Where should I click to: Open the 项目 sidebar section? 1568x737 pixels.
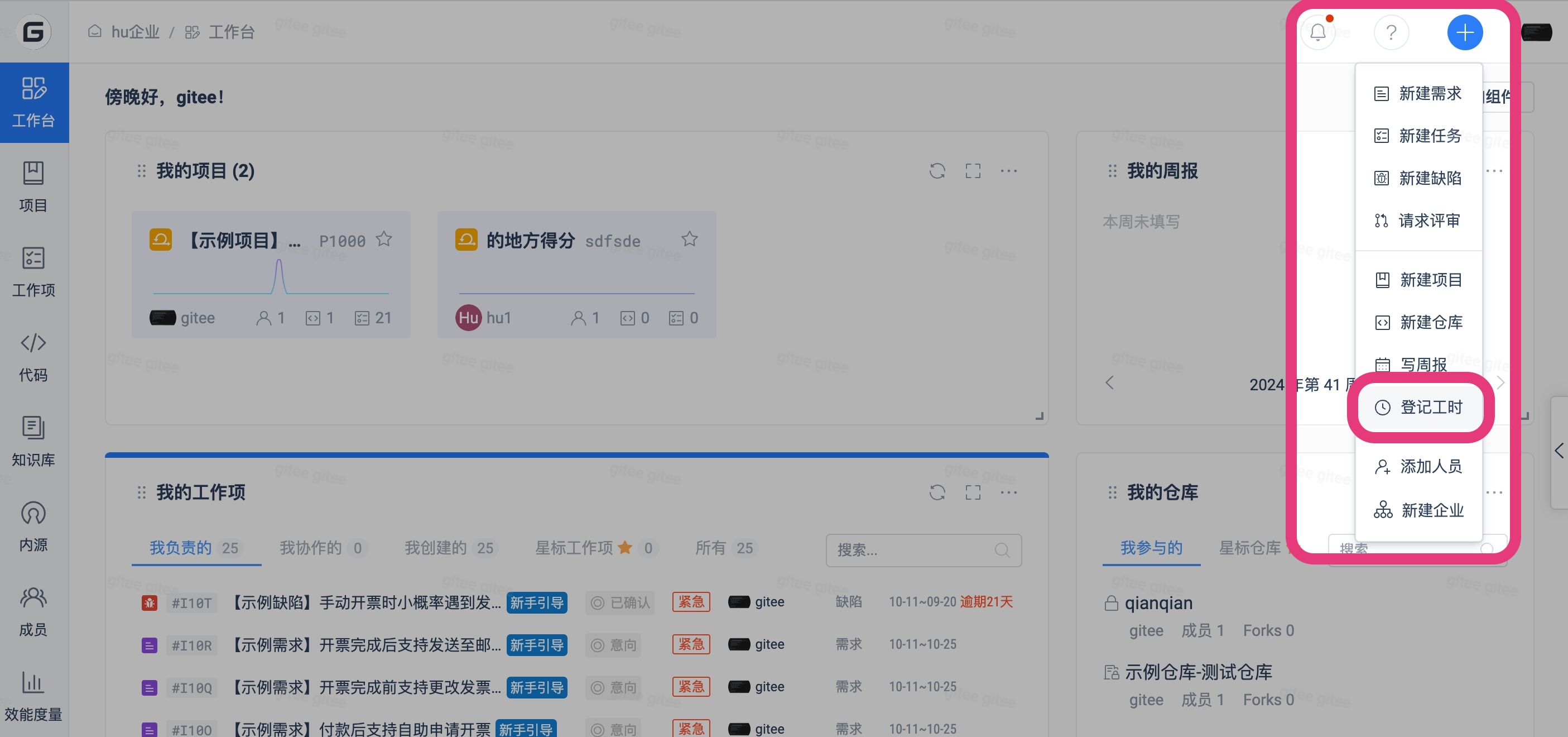pyautogui.click(x=33, y=187)
